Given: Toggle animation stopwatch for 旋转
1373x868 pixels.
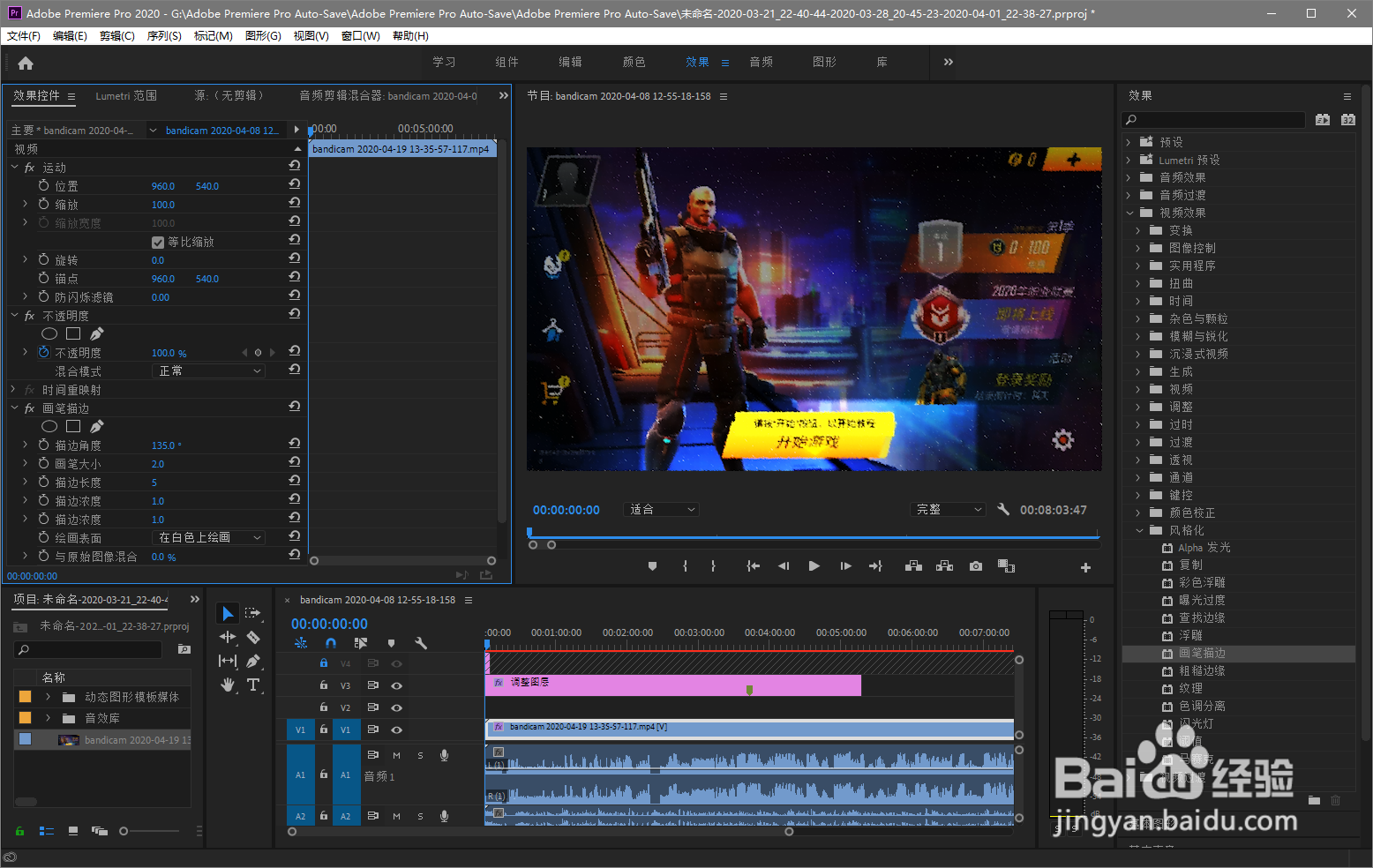Looking at the screenshot, I should 43,259.
